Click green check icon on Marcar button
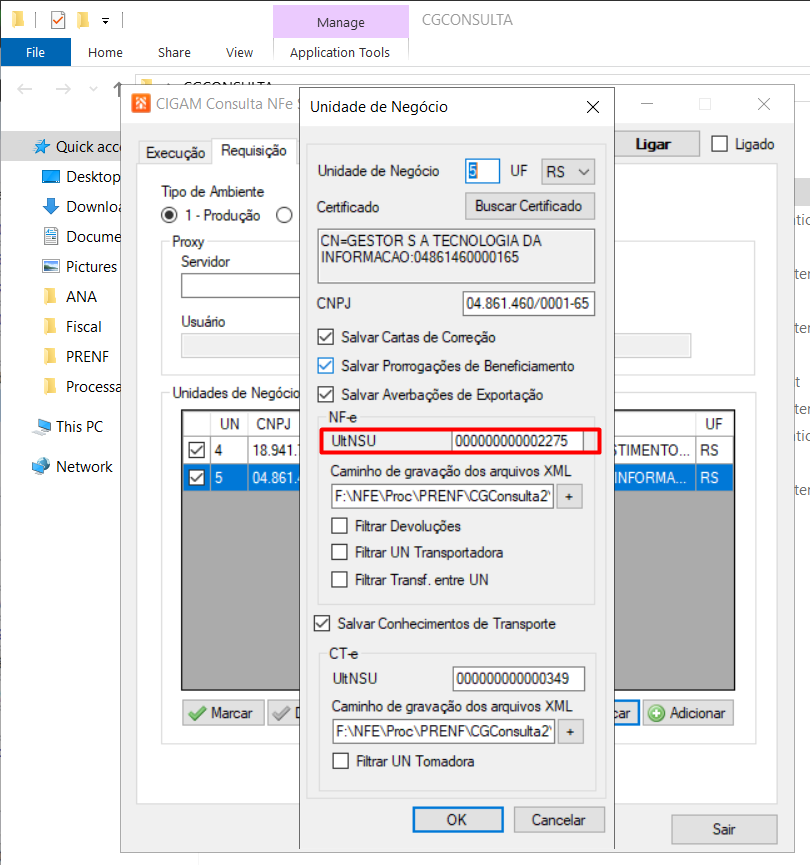 [x=197, y=713]
